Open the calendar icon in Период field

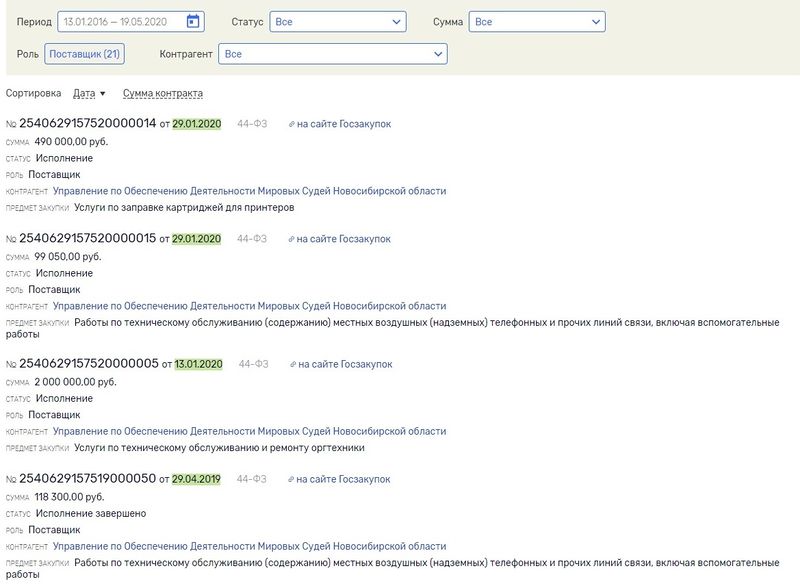pyautogui.click(x=193, y=21)
